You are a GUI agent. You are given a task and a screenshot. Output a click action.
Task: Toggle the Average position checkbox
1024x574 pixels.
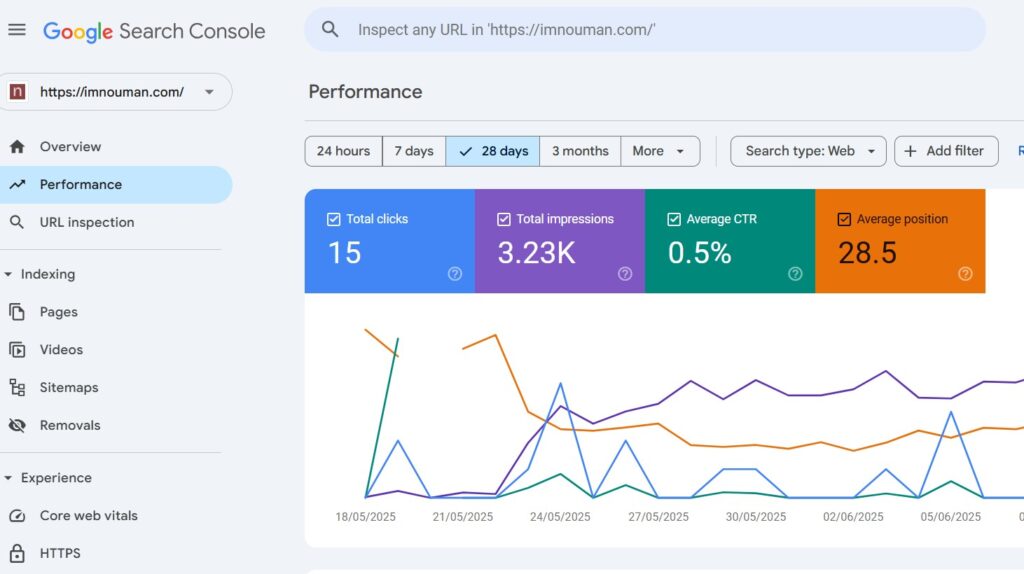(x=844, y=219)
